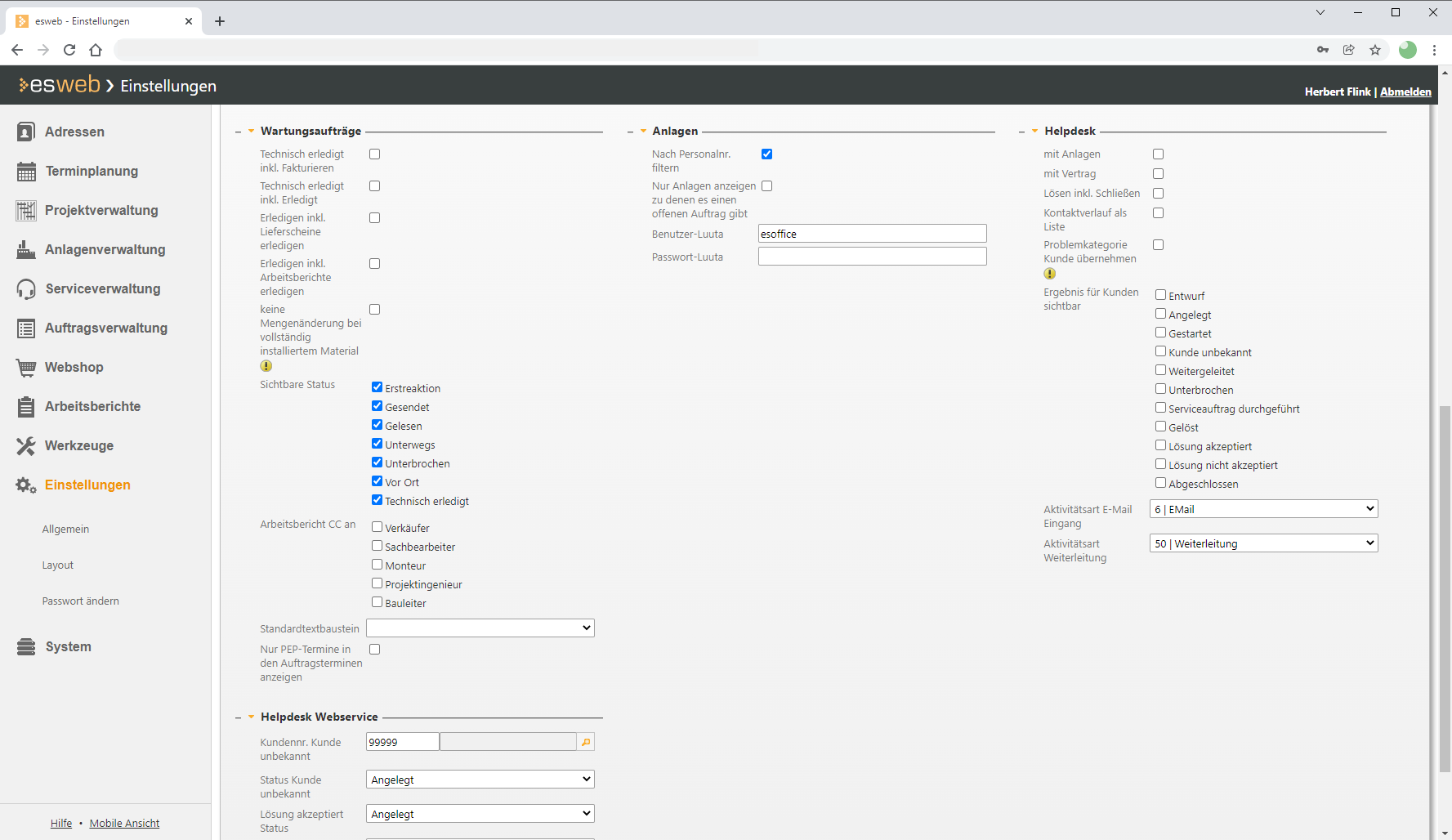Select System menu label
This screenshot has height=840, width=1452.
[68, 646]
